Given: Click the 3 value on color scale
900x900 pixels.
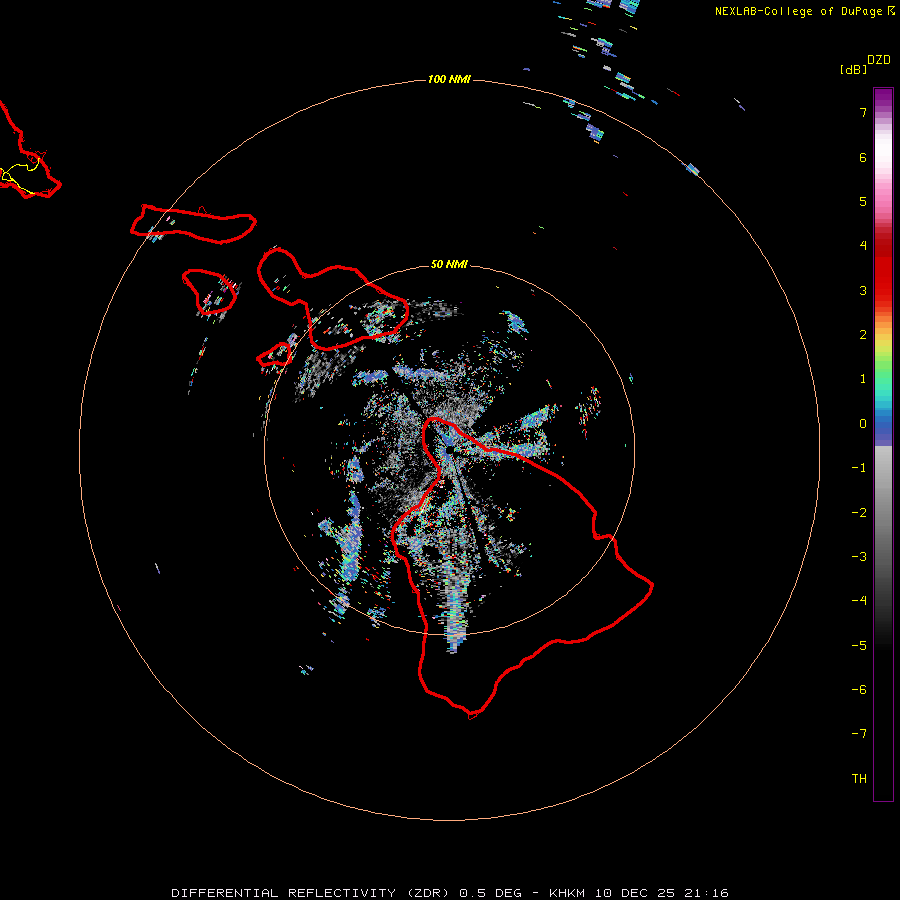Looking at the screenshot, I should click(x=863, y=290).
